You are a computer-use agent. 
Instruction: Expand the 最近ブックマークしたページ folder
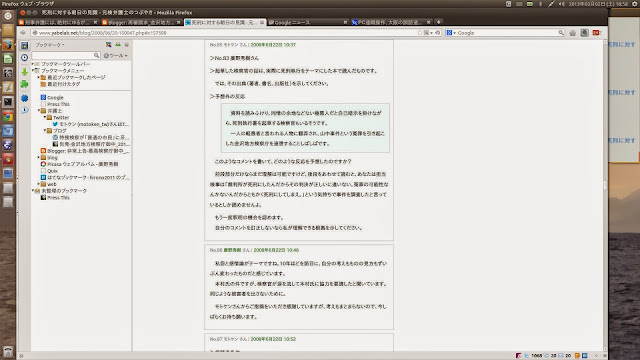[39, 77]
